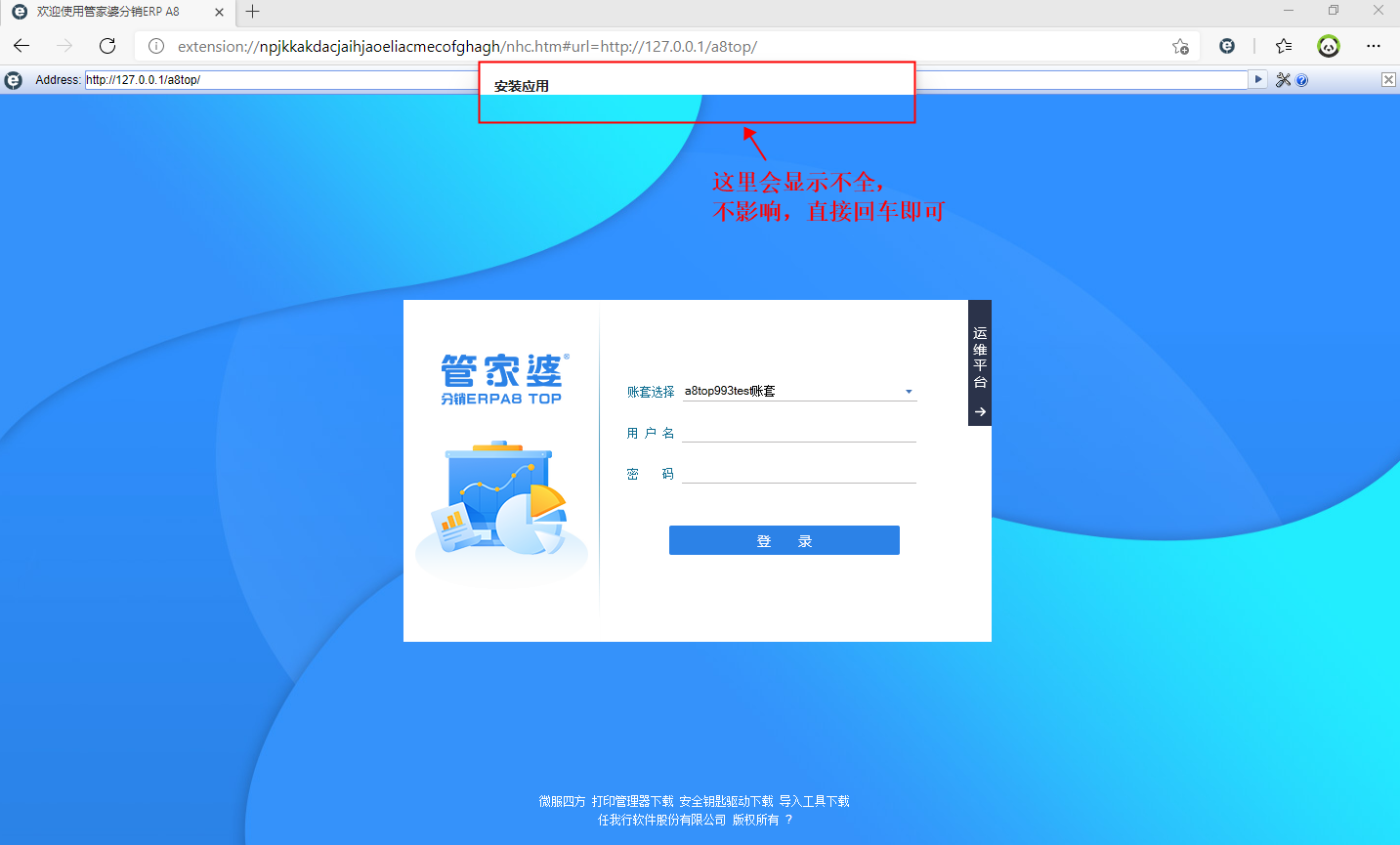
Task: View site information icon in URL bar
Action: point(156,46)
